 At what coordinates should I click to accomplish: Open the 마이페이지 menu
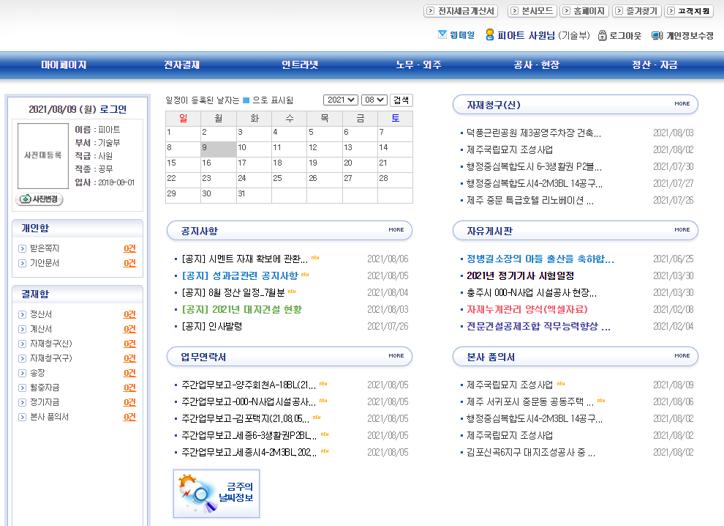click(x=64, y=65)
